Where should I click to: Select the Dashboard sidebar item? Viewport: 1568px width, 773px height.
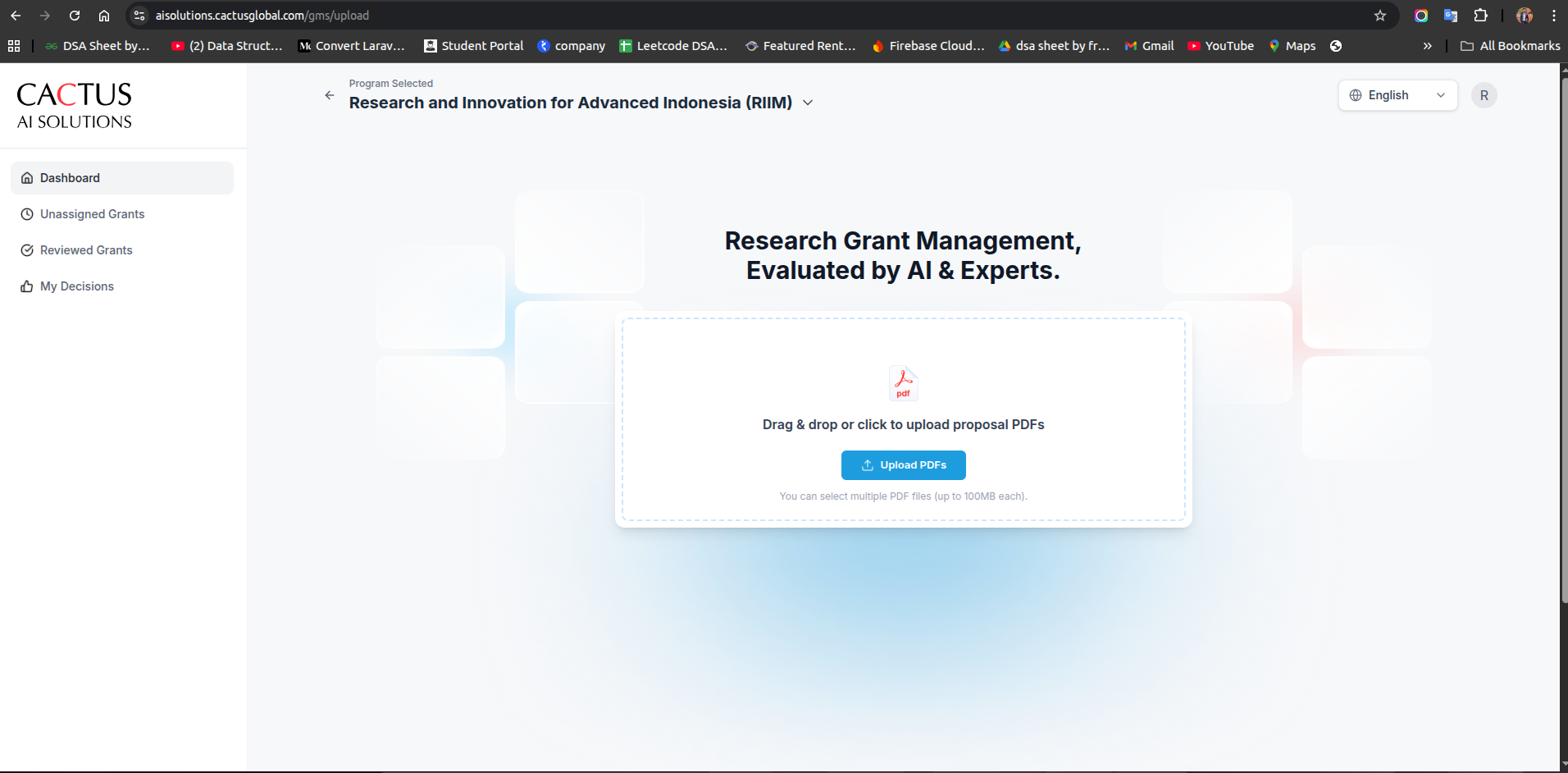pos(70,178)
